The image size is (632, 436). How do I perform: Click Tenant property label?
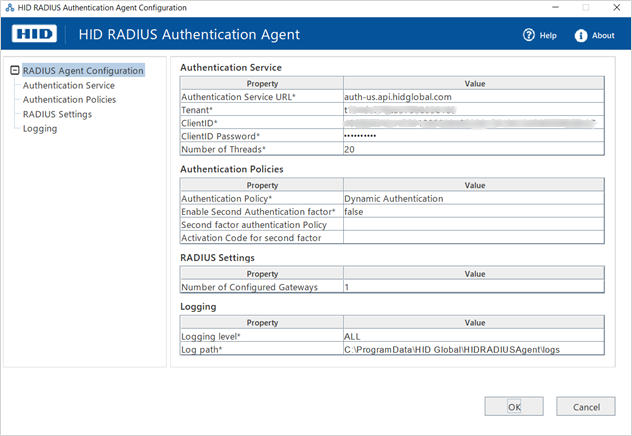tap(197, 110)
